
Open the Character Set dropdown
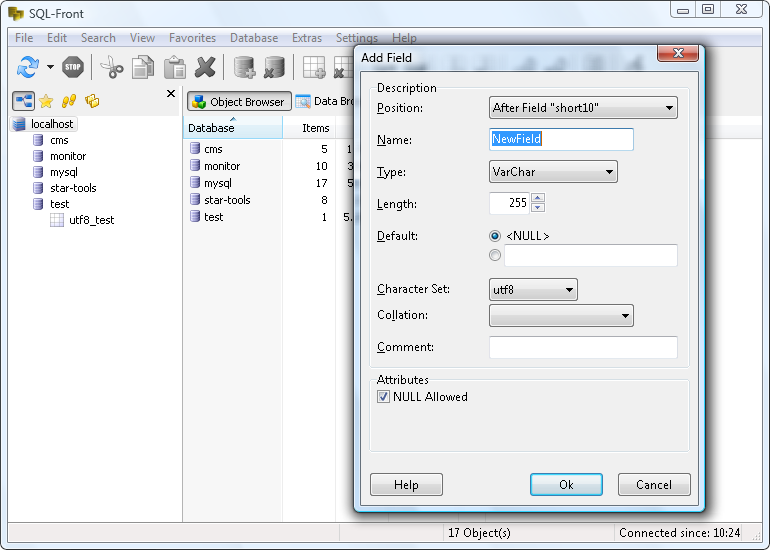pos(533,290)
